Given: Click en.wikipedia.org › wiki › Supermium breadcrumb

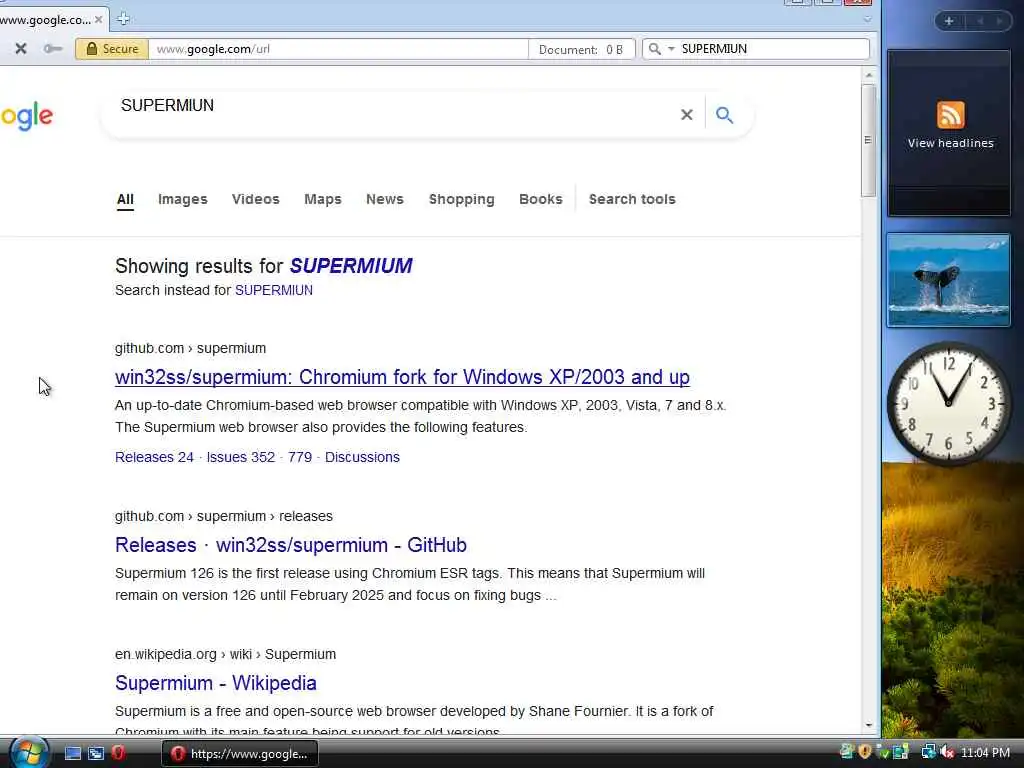Looking at the screenshot, I should pos(225,654).
